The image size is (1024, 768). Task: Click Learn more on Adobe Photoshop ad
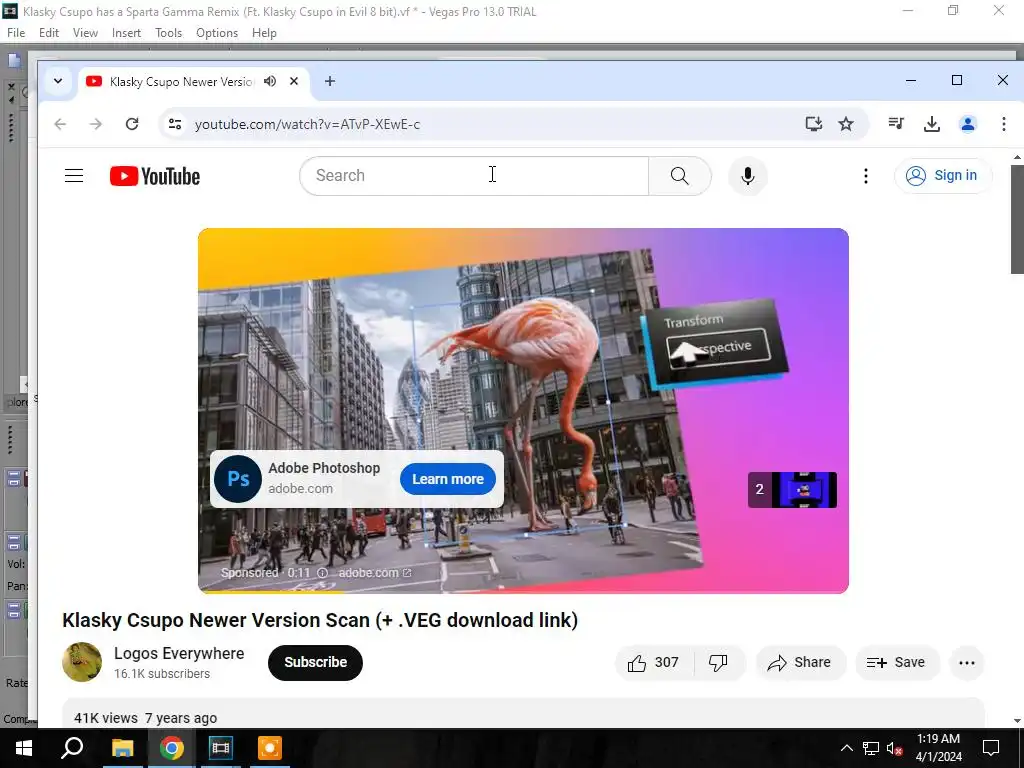pos(447,479)
